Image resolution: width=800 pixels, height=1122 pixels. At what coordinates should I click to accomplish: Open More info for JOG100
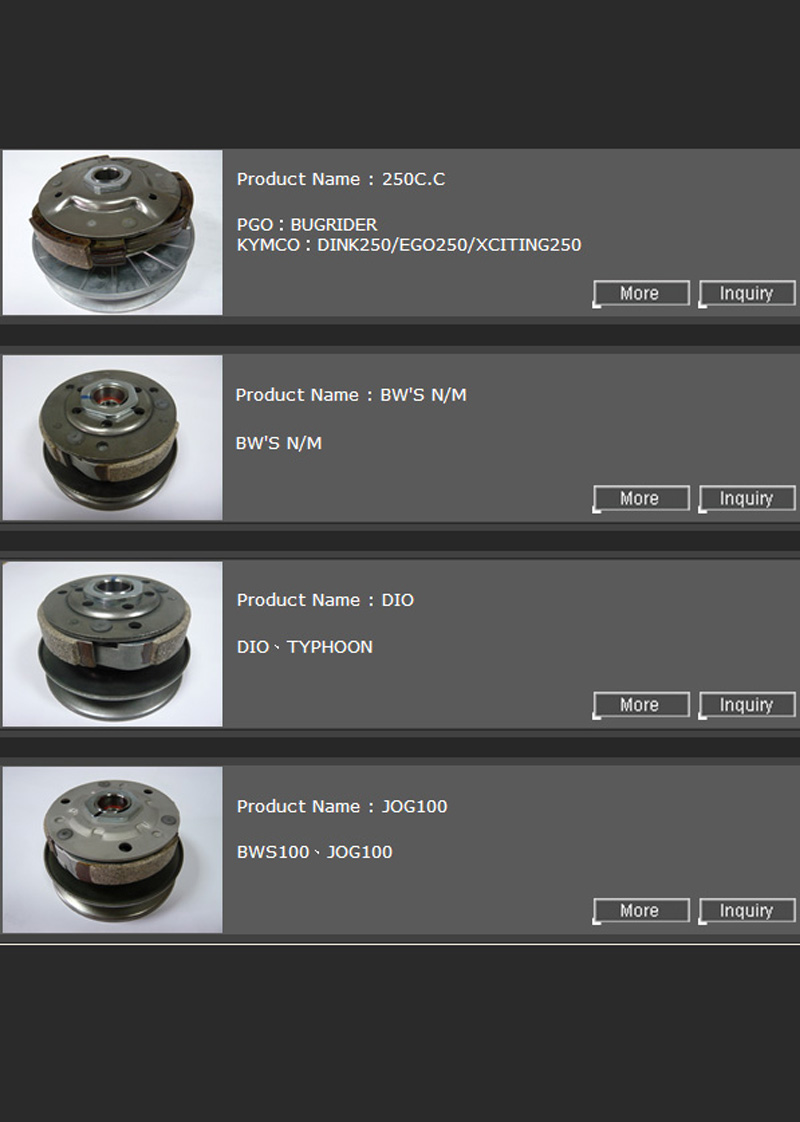[641, 911]
